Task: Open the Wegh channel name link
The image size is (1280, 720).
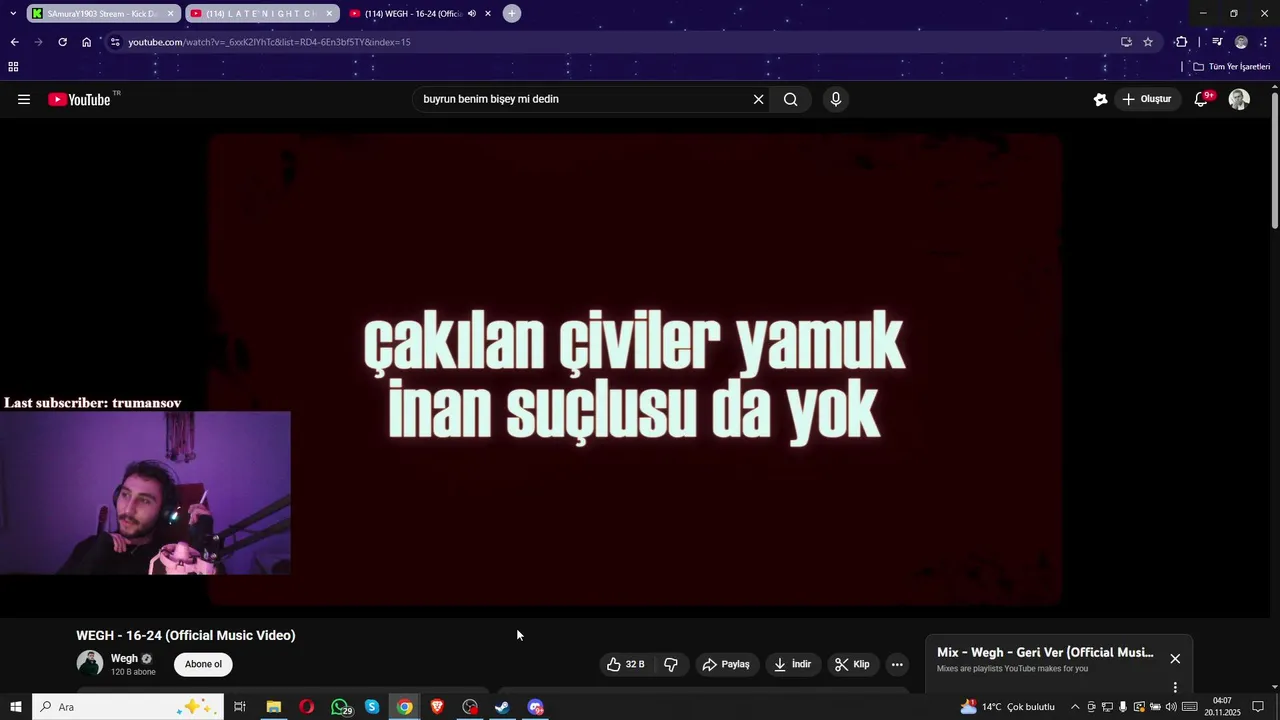Action: point(124,658)
